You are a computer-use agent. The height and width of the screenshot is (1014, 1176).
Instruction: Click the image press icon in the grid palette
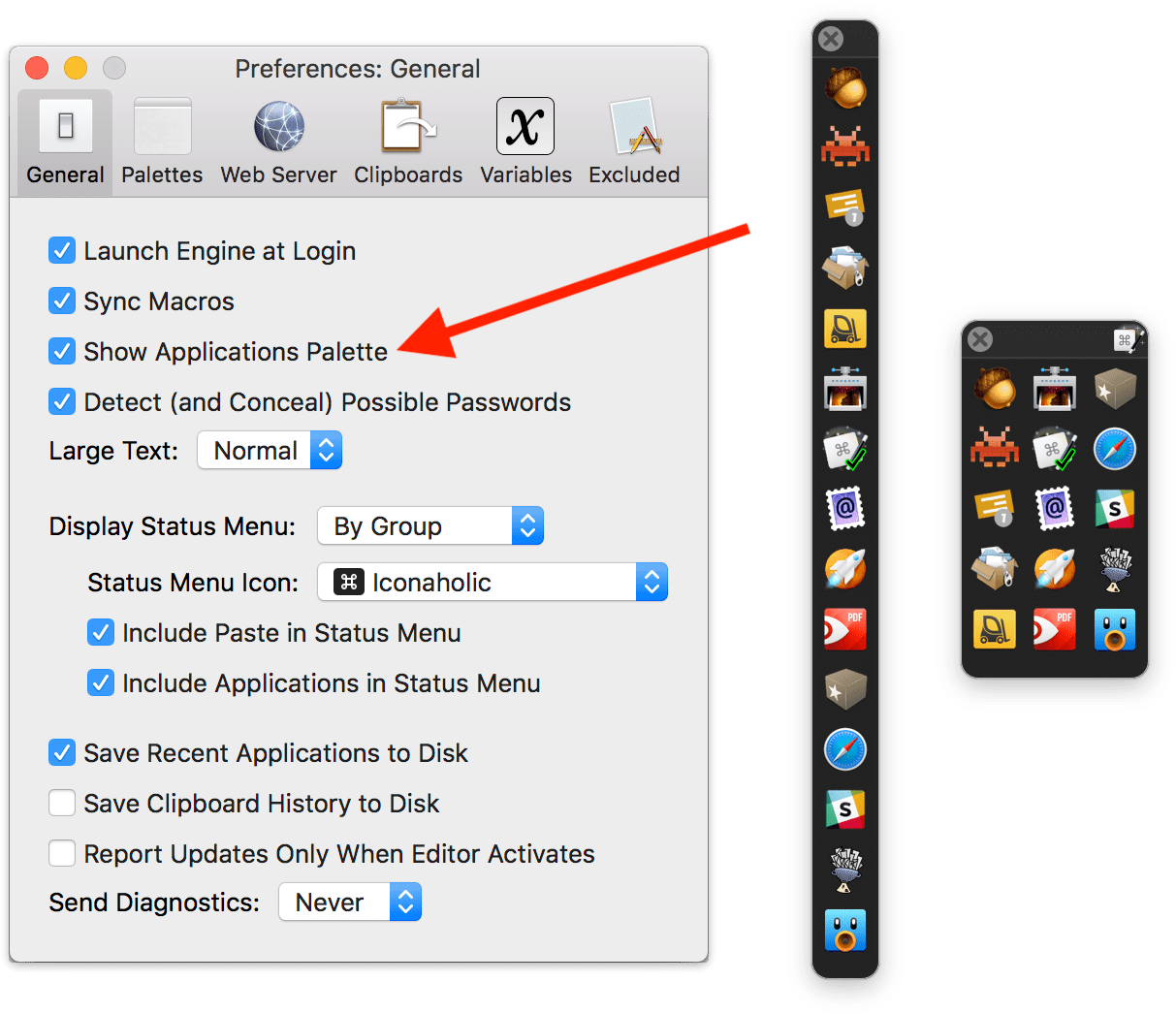[x=1055, y=389]
